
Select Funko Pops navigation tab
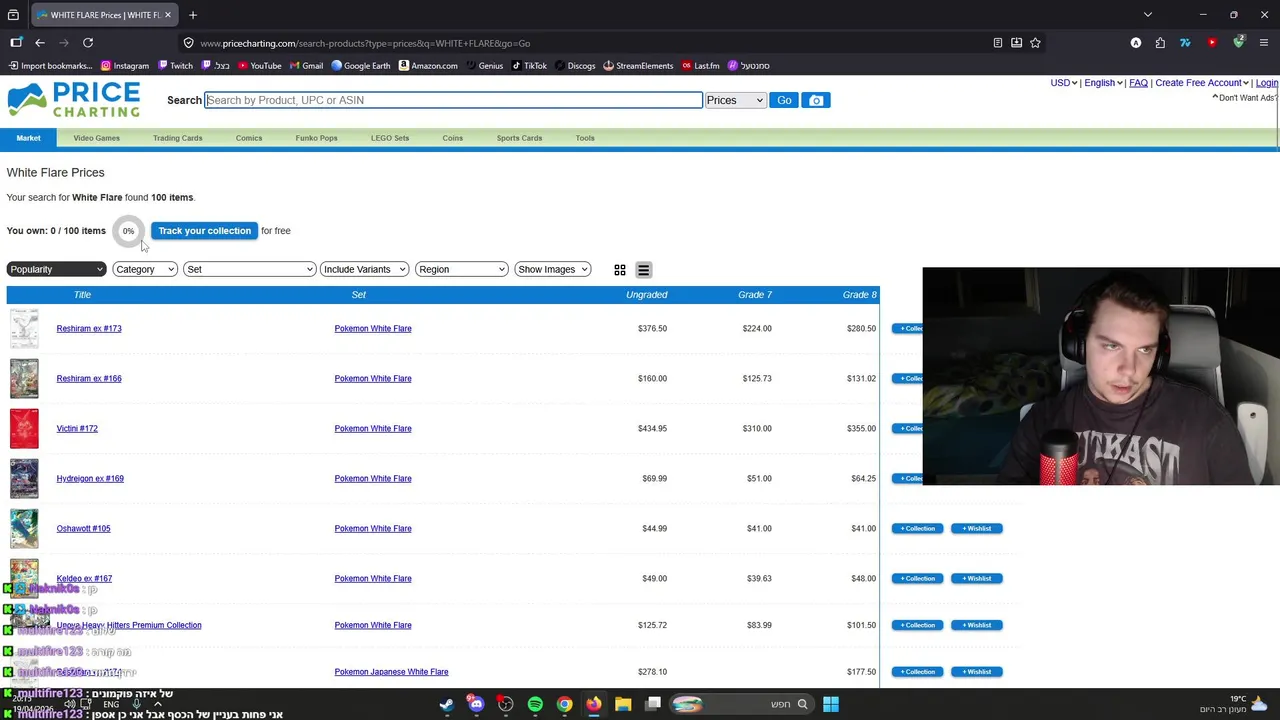click(x=316, y=138)
